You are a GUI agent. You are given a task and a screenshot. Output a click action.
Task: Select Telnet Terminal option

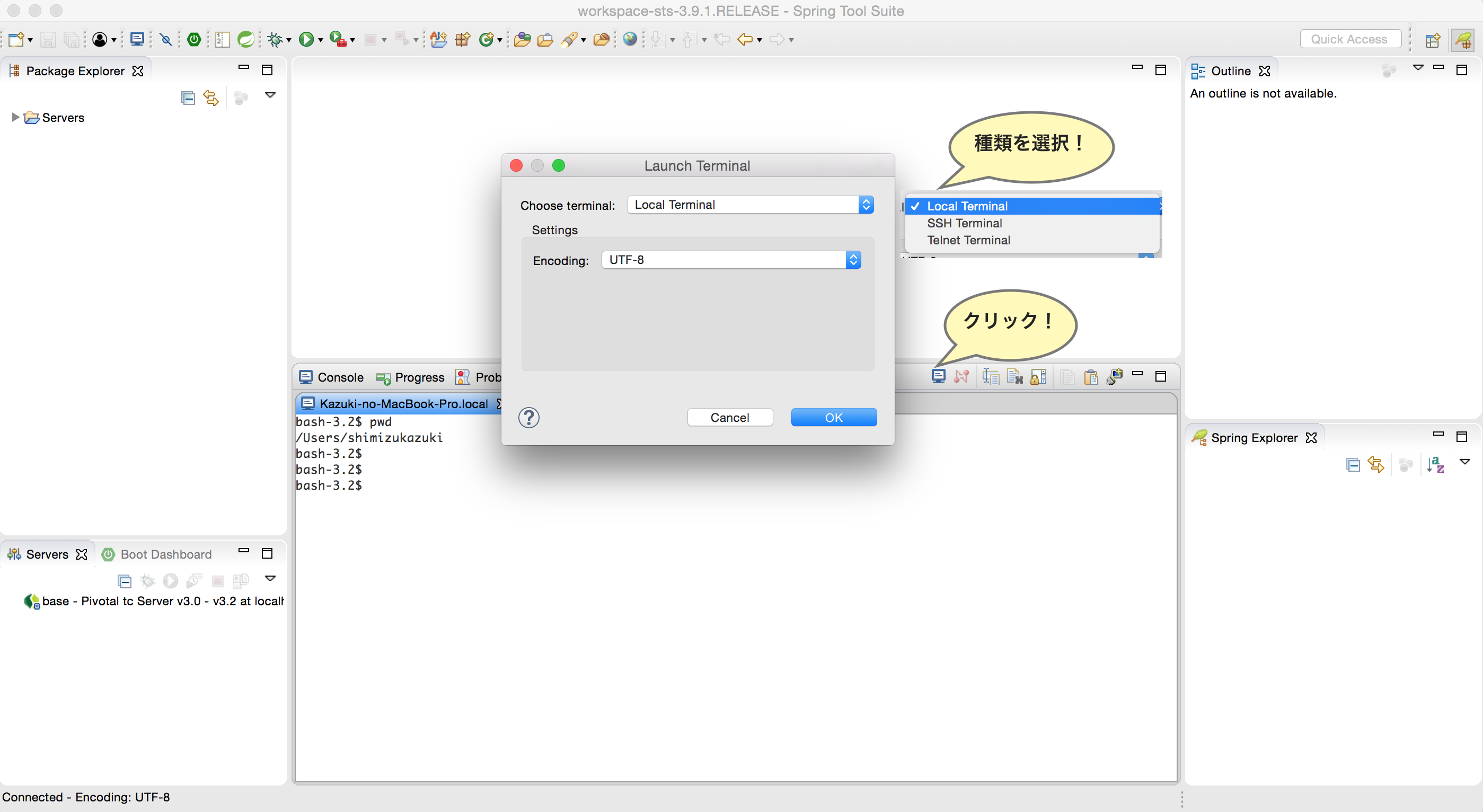pos(968,240)
